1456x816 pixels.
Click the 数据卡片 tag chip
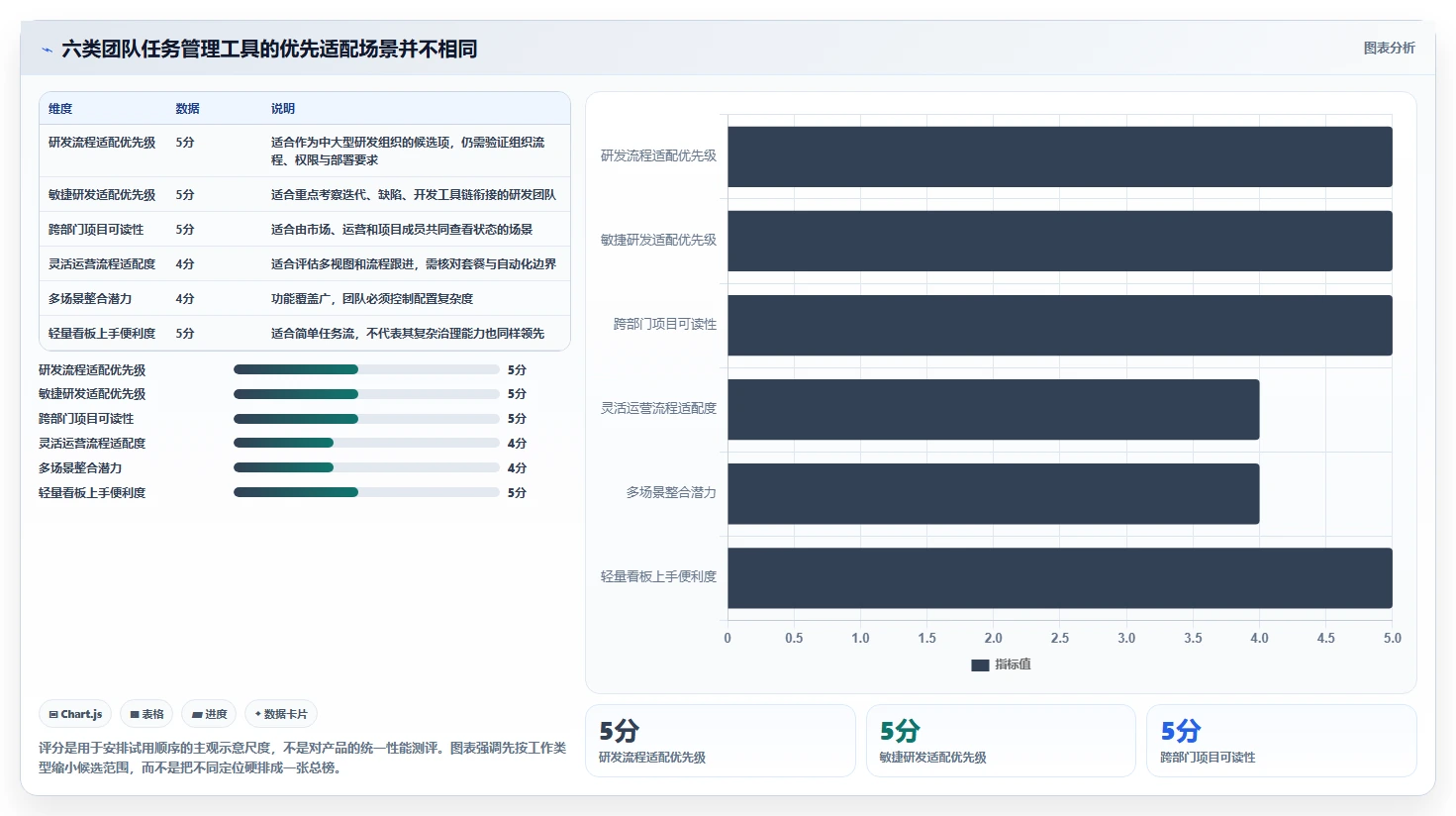[x=281, y=714]
